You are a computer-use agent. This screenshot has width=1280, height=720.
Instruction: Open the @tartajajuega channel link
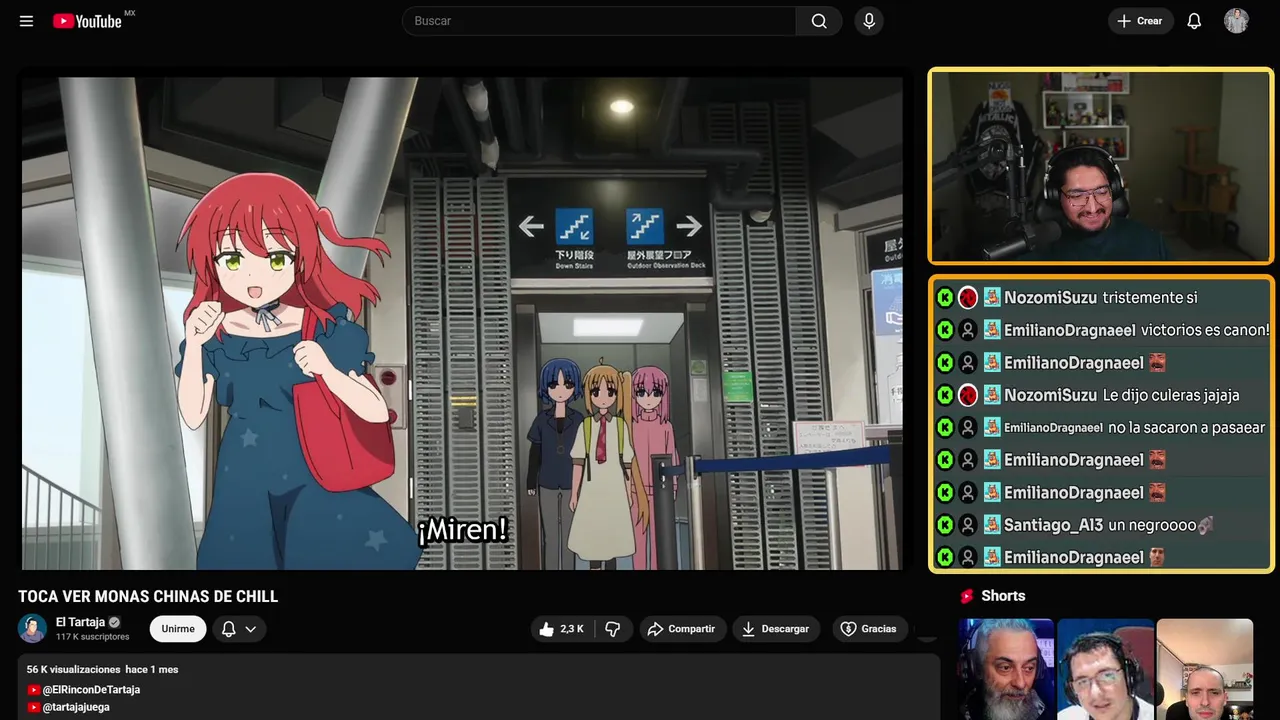(x=76, y=707)
